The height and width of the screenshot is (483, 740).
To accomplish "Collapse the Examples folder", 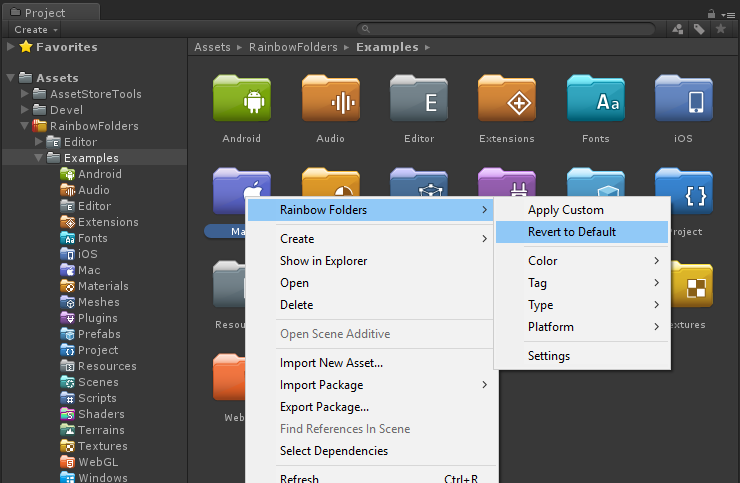I will click(39, 158).
